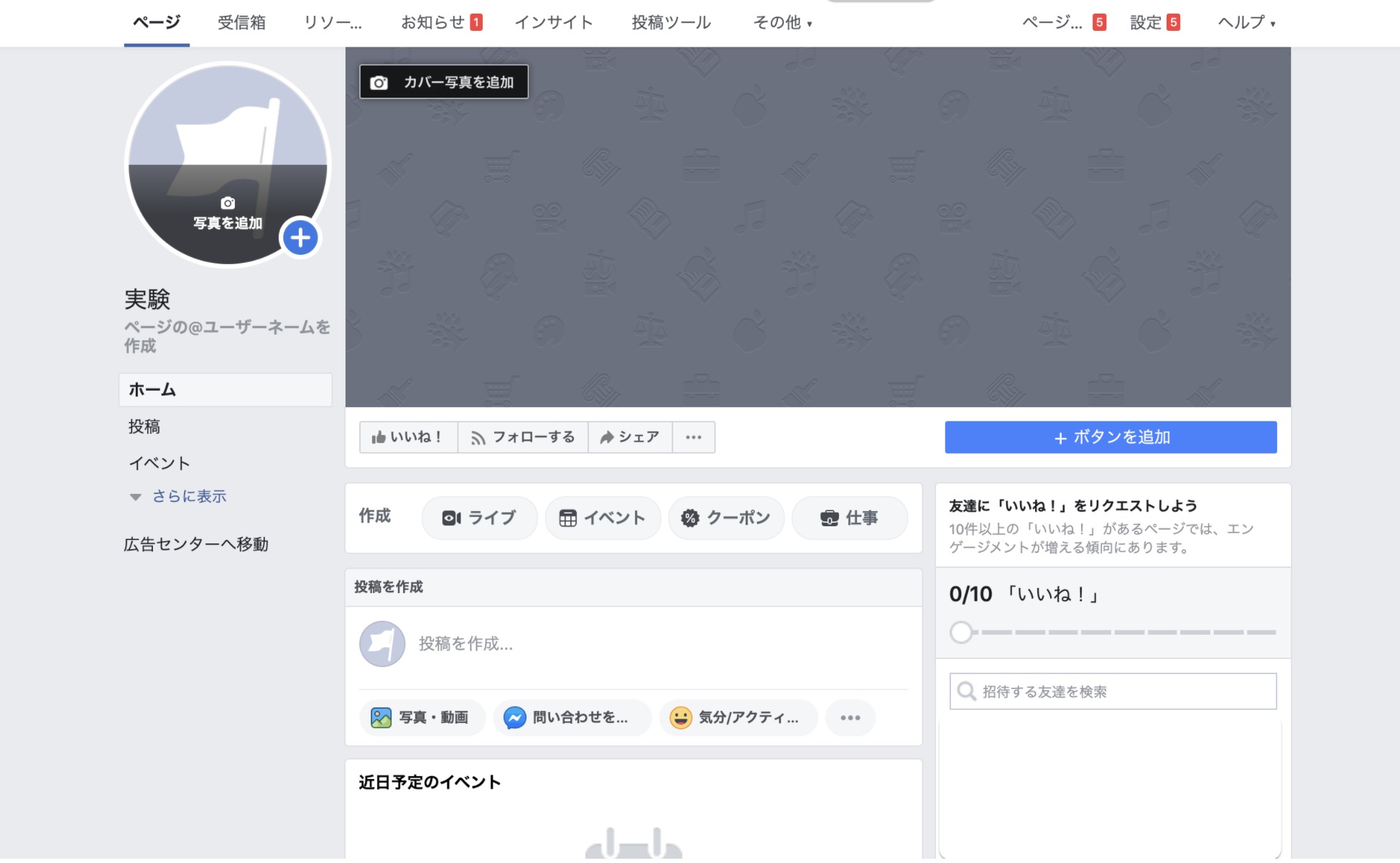1400x863 pixels.
Task: Click the Live video camera button
Action: coord(479,518)
